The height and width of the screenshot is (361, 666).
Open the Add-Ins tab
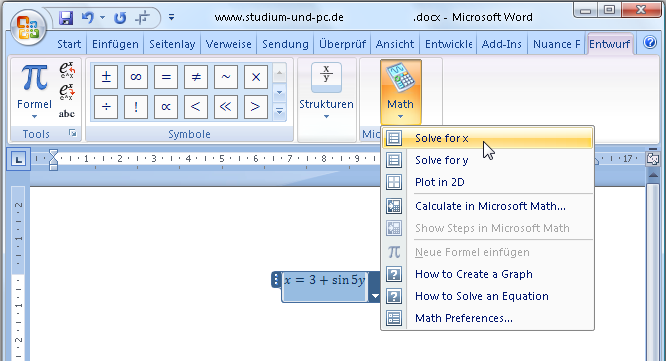pyautogui.click(x=501, y=44)
